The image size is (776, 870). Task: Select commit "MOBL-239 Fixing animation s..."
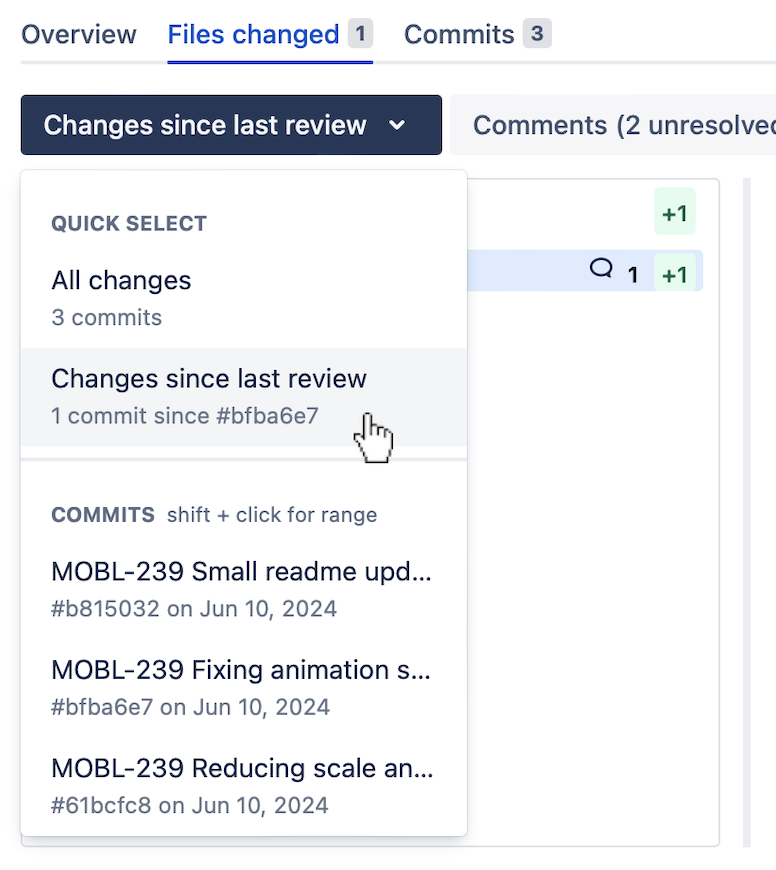241,670
